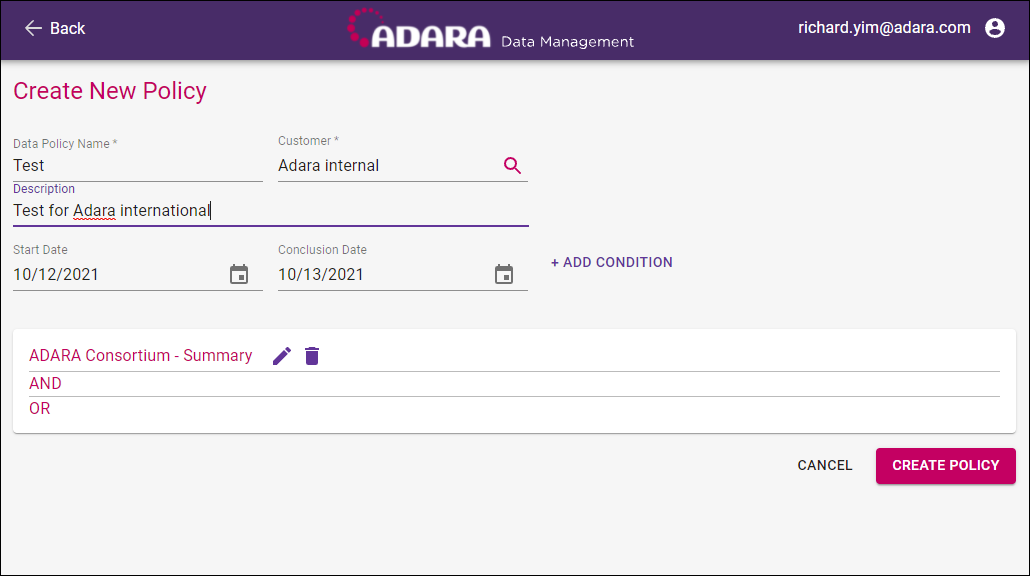Screen dimensions: 1030x576
Task: Click the ADARA logo in the header
Action: [419, 28]
